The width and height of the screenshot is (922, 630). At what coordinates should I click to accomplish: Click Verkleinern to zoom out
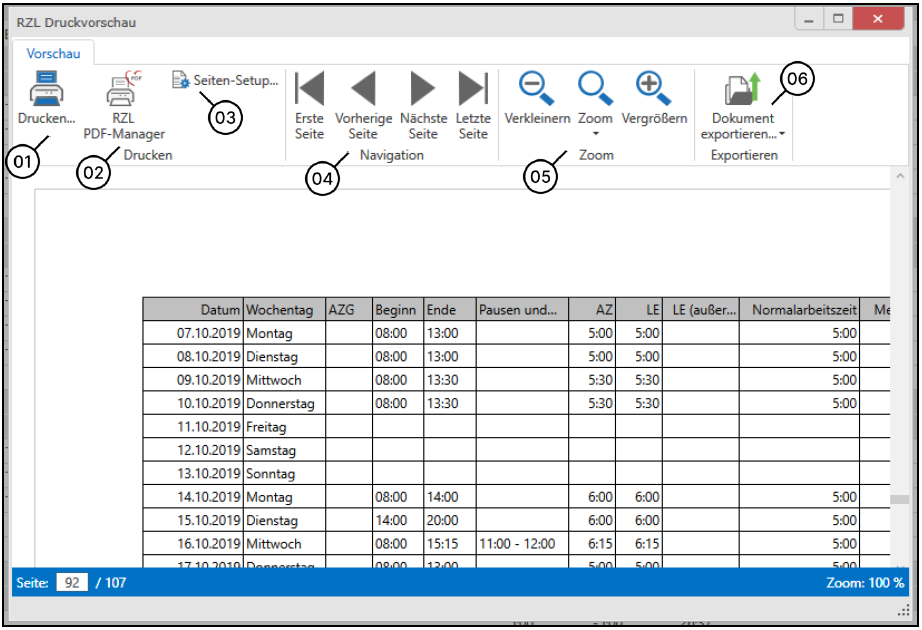537,90
